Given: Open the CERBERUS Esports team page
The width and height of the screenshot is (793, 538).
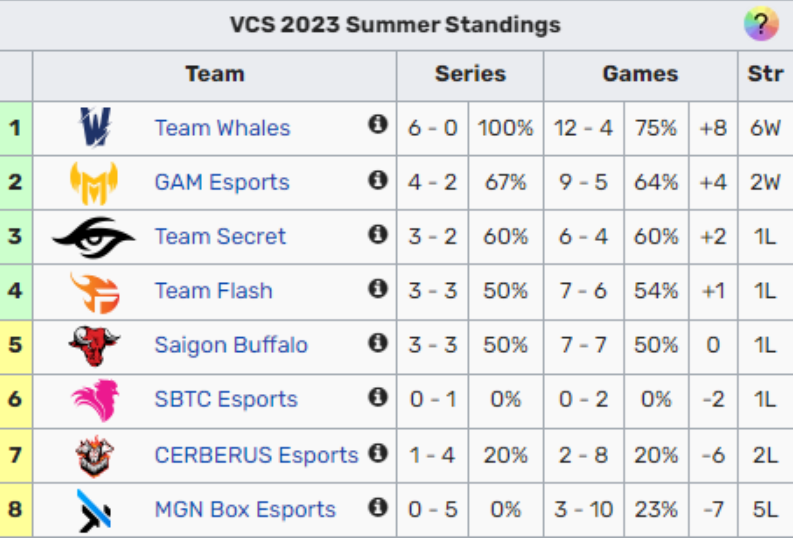Looking at the screenshot, I should click(x=256, y=455).
